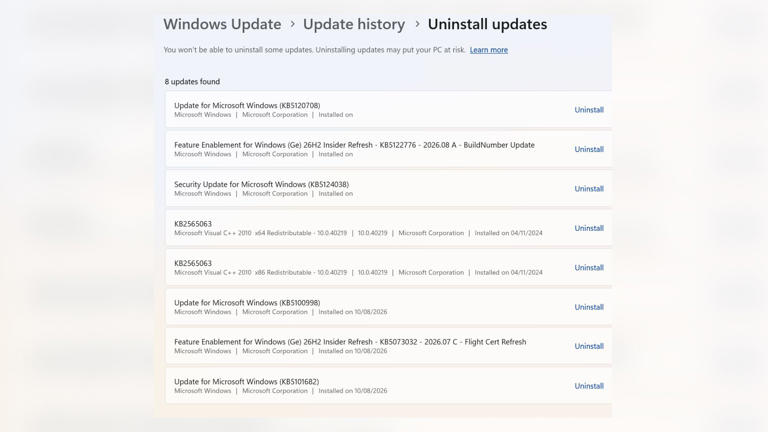Select Feature Enablement KB5122776 title text
768x432 pixels.
pyautogui.click(x=354, y=145)
